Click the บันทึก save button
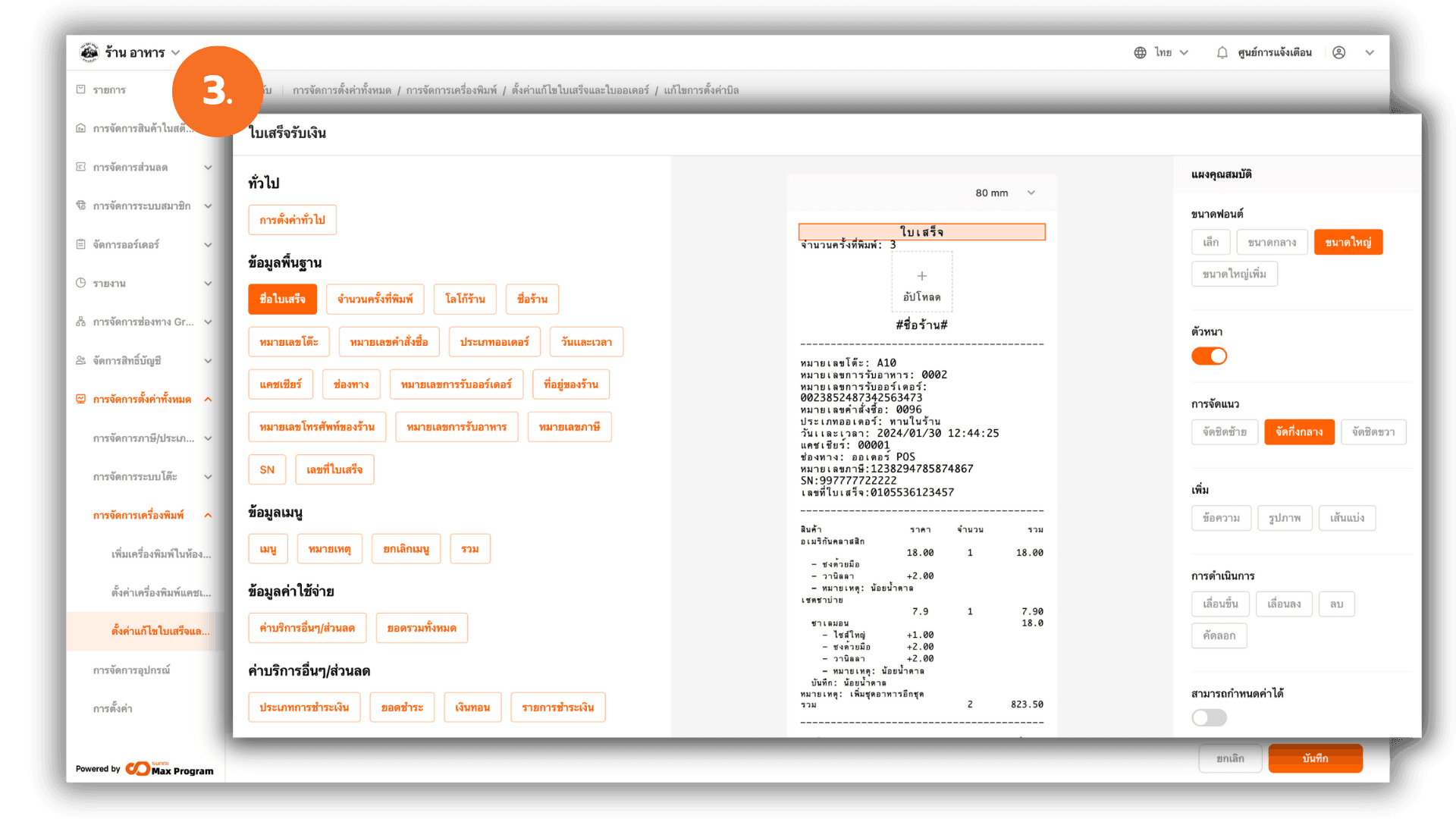Viewport: 1456px width, 819px height. (x=1315, y=758)
